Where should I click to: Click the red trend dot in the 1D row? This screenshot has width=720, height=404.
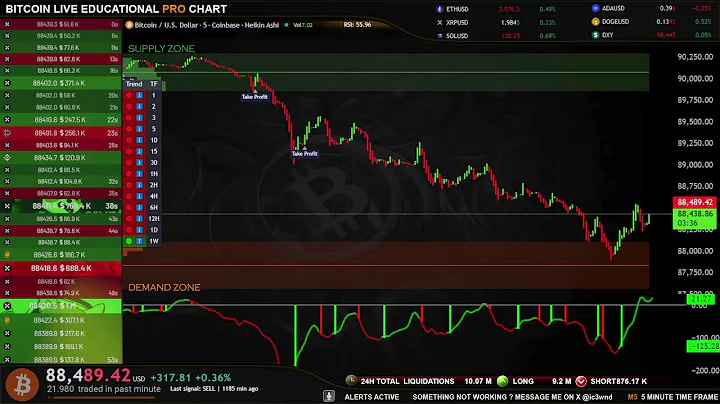point(129,230)
